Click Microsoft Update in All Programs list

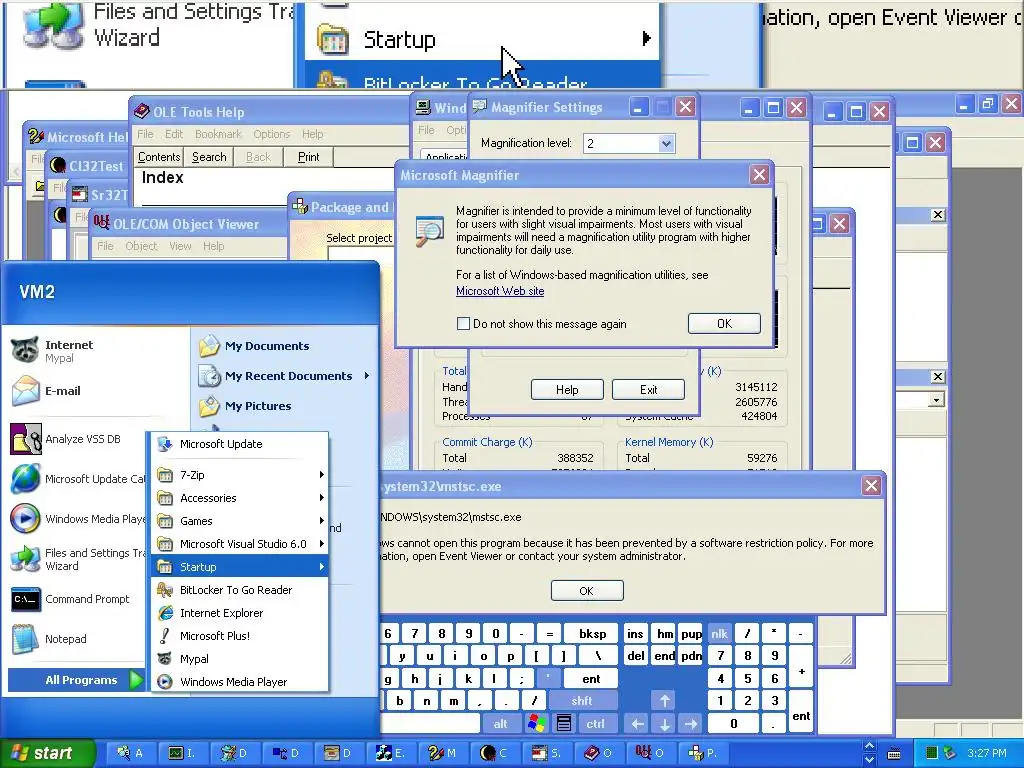[240, 444]
